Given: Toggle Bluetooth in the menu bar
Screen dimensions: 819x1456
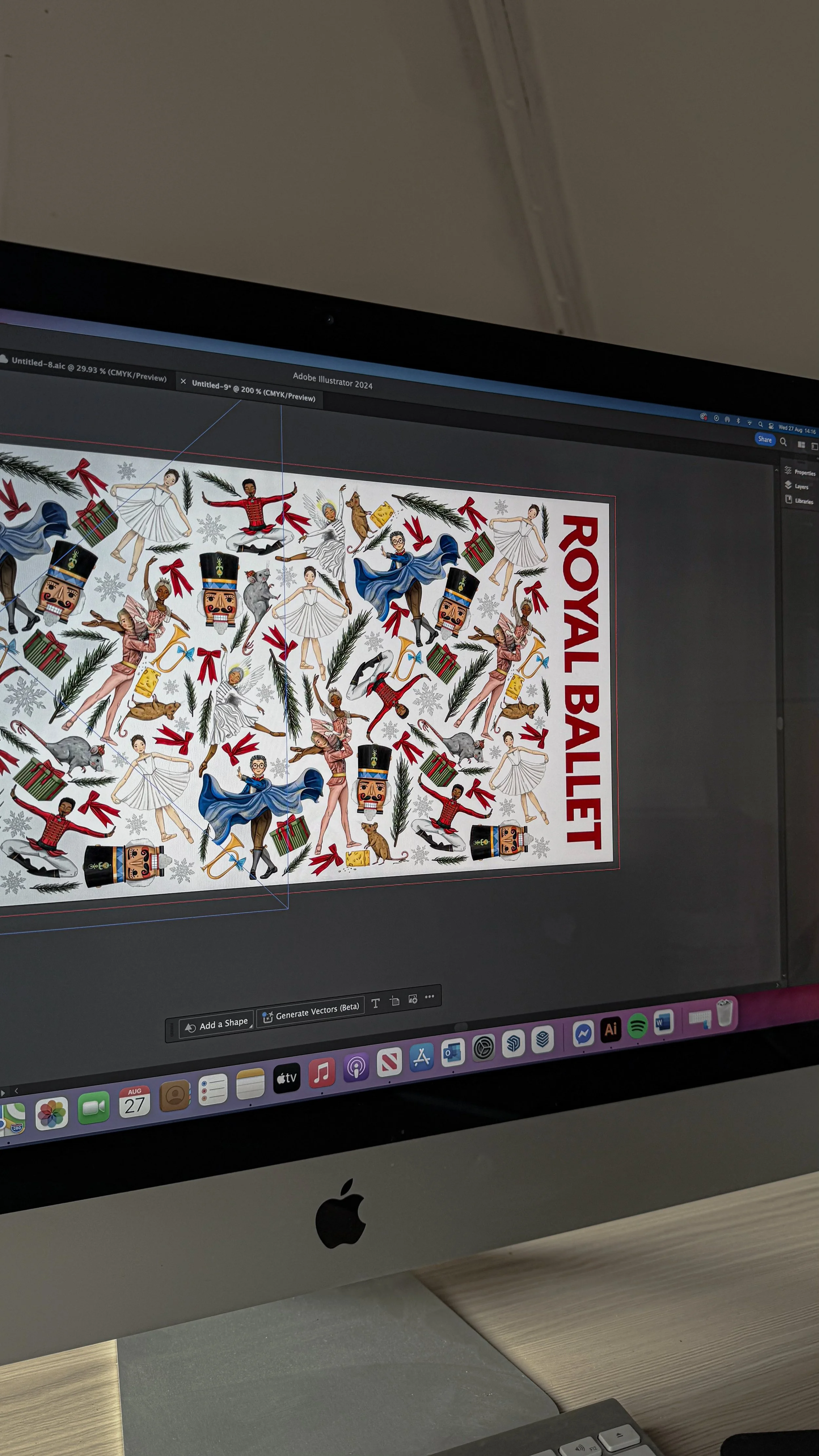Looking at the screenshot, I should pyautogui.click(x=738, y=421).
